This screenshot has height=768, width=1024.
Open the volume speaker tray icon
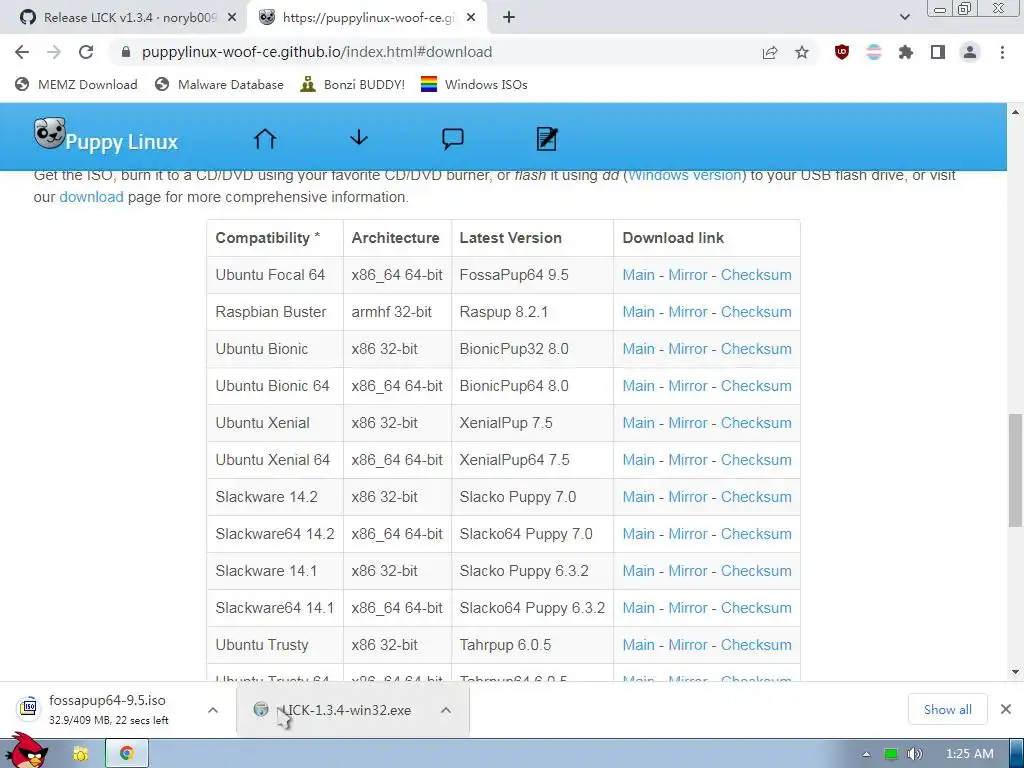pos(914,754)
